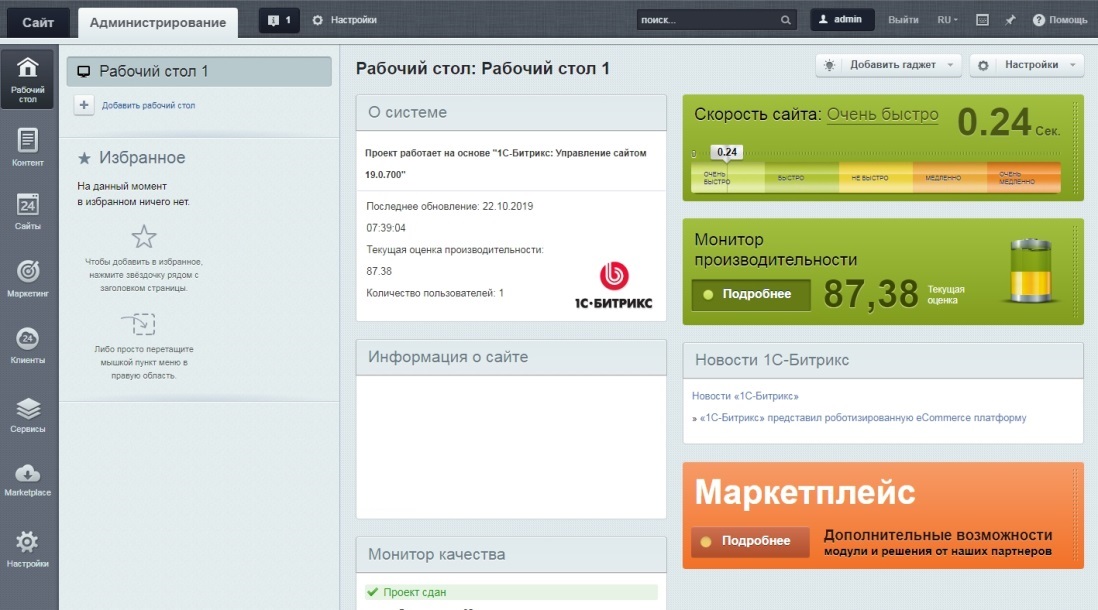The width and height of the screenshot is (1098, 610).
Task: Click the Новости 1С-Битрикс gadget header
Action: point(883,361)
